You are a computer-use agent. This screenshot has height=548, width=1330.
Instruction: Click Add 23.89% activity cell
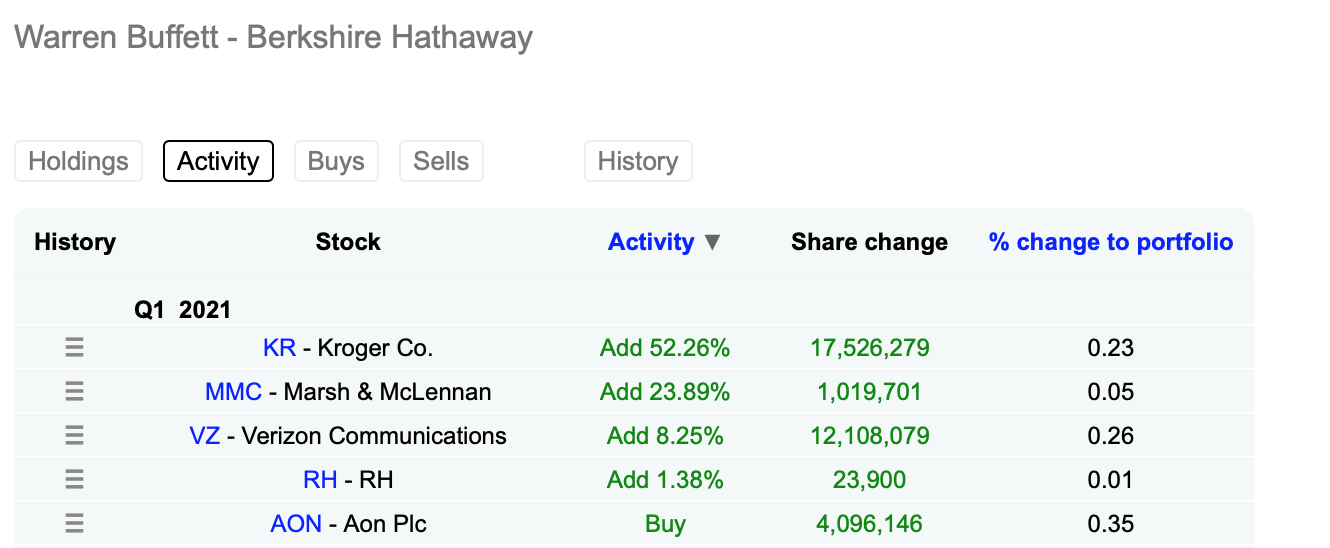click(x=665, y=392)
